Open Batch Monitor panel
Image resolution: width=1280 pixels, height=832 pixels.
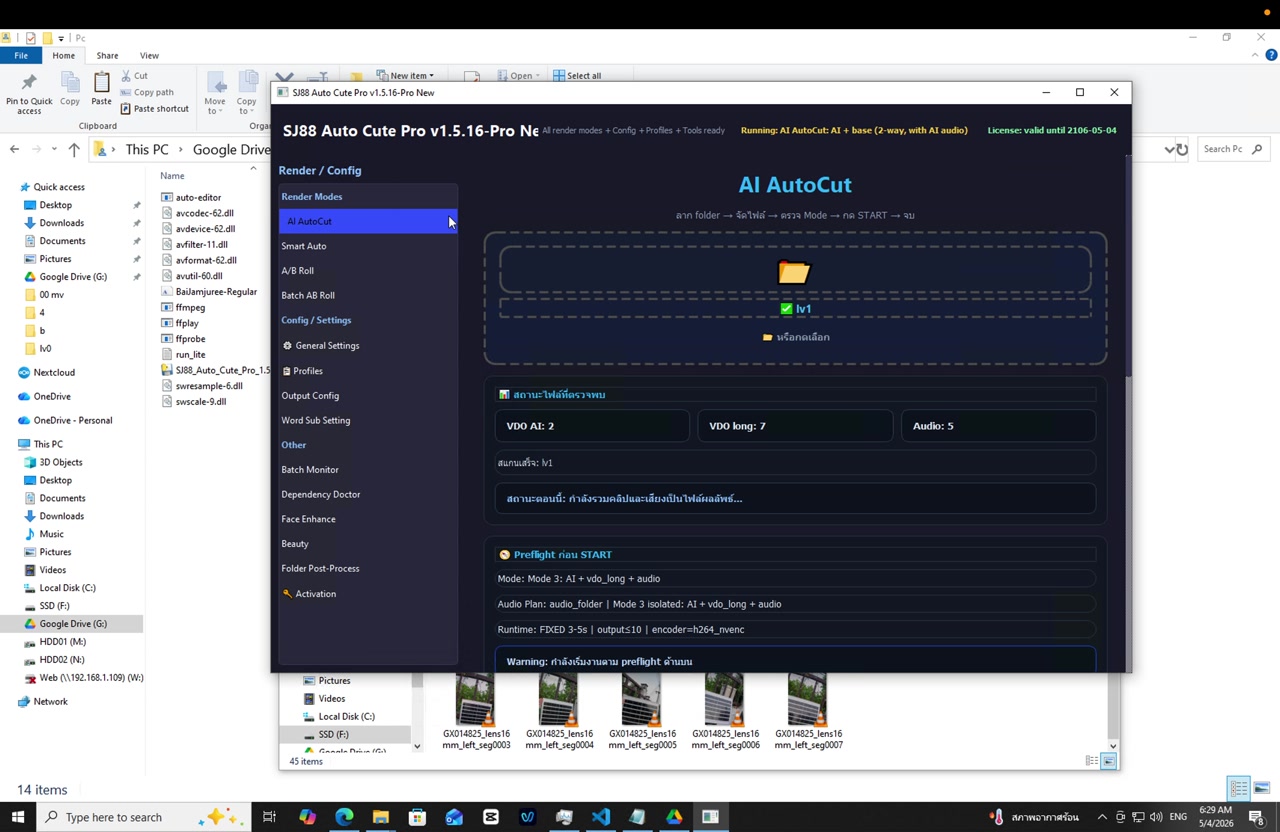368,470
